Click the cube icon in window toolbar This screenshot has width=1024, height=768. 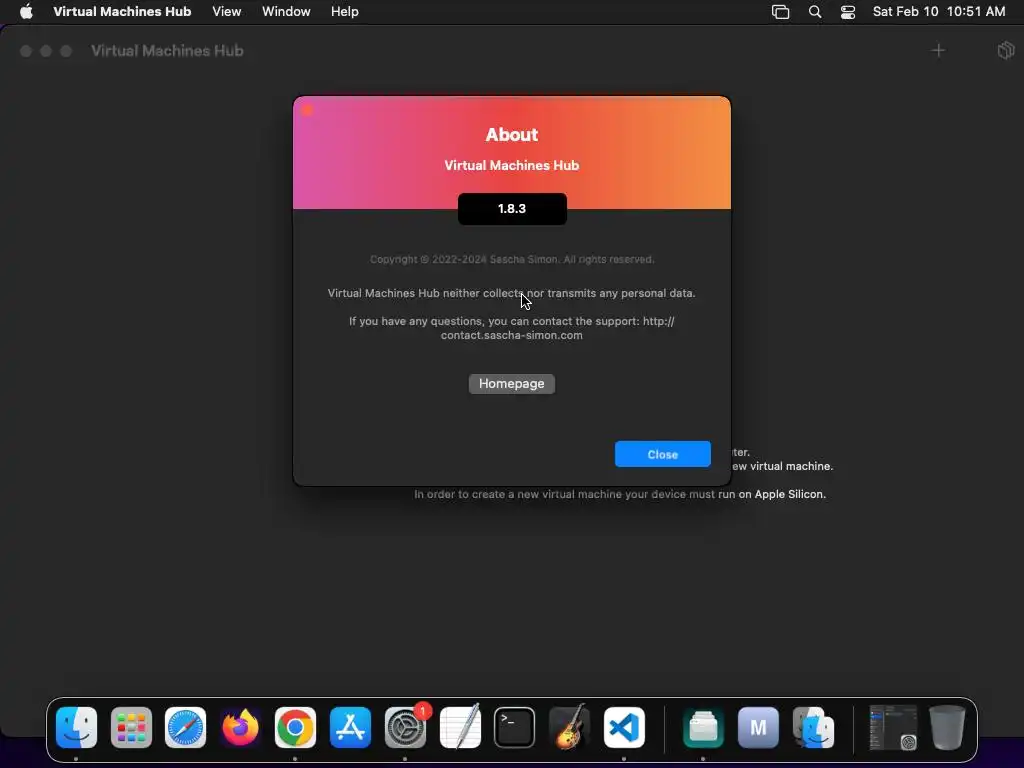pyautogui.click(x=1006, y=50)
